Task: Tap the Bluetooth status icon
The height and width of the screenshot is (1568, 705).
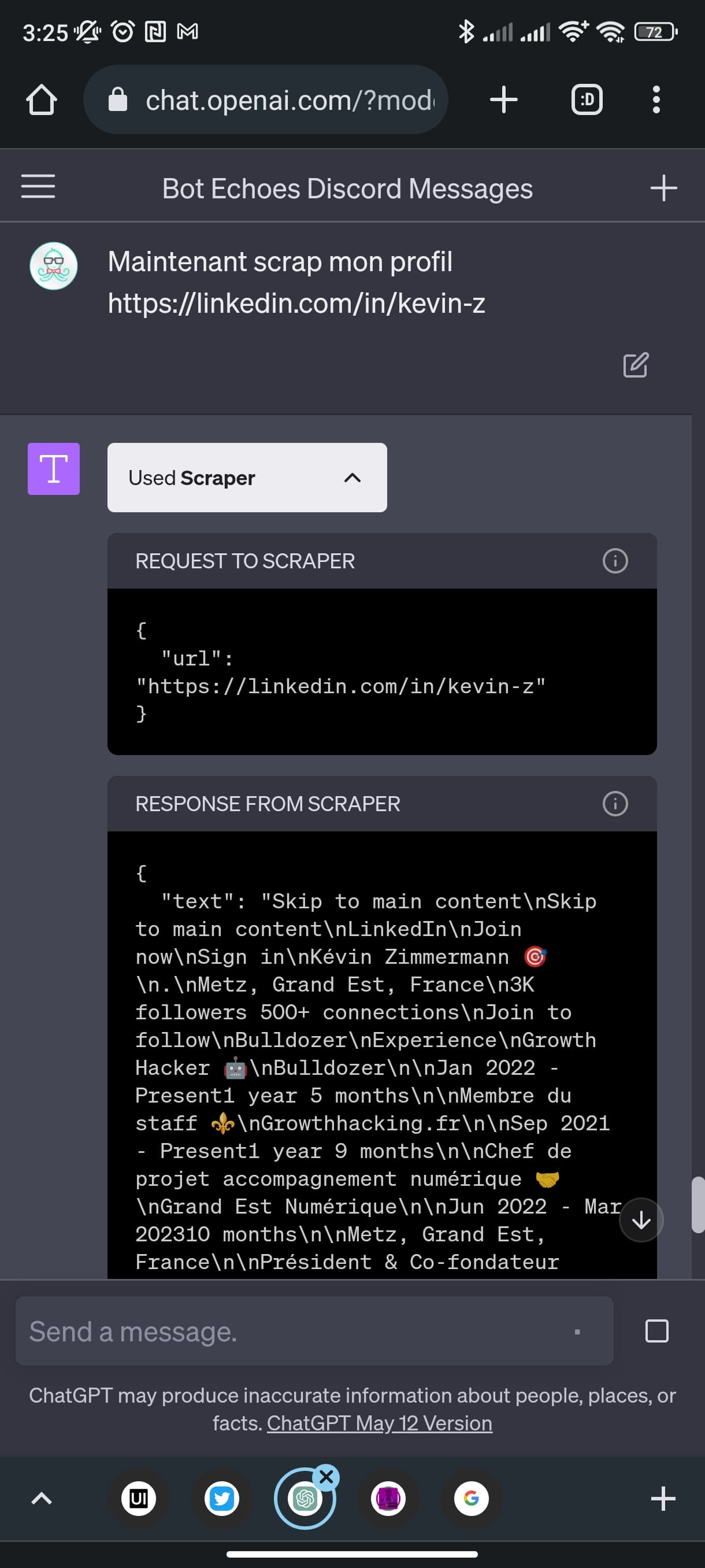Action: click(x=466, y=31)
